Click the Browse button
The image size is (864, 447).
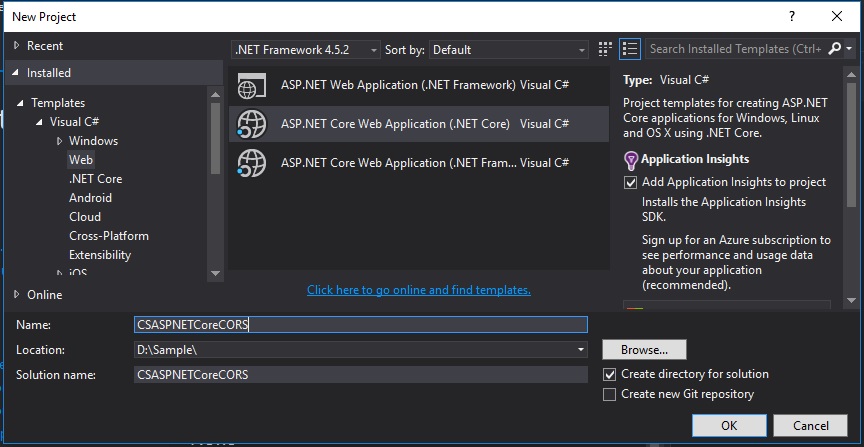(644, 350)
